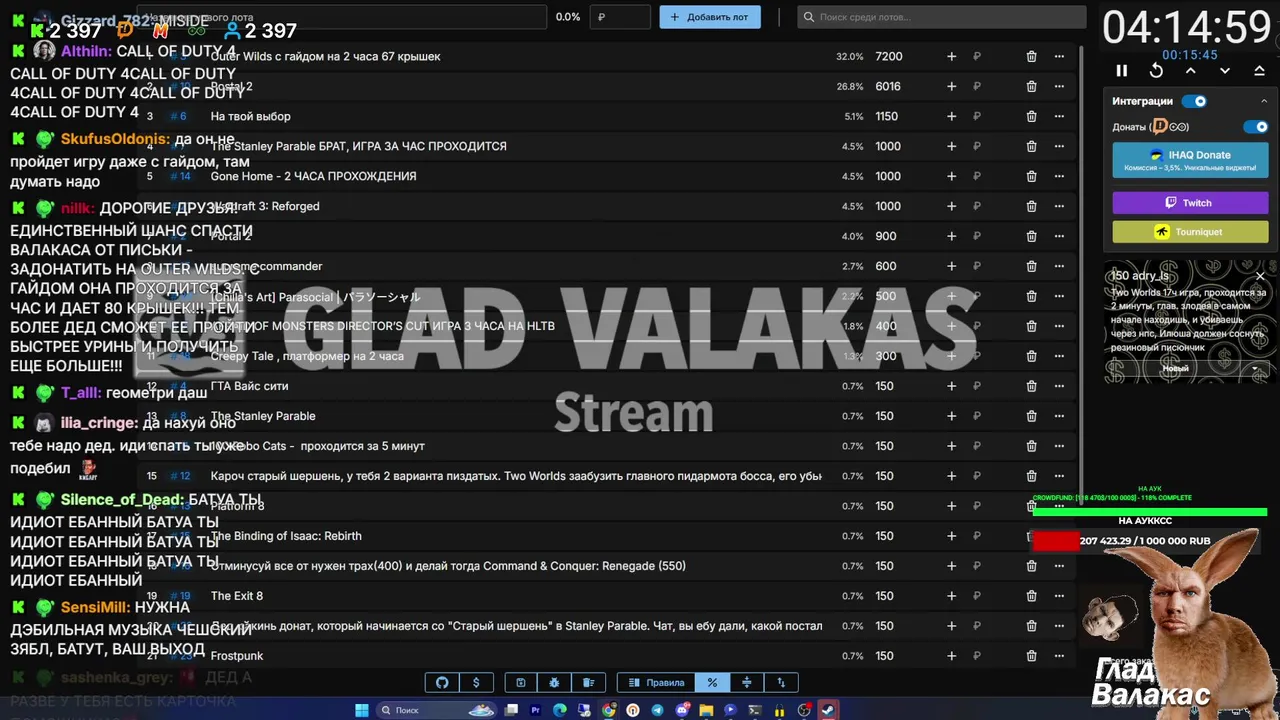The image size is (1280, 720).
Task: Click plus icon on 'На твой выбор' row
Action: 951,116
